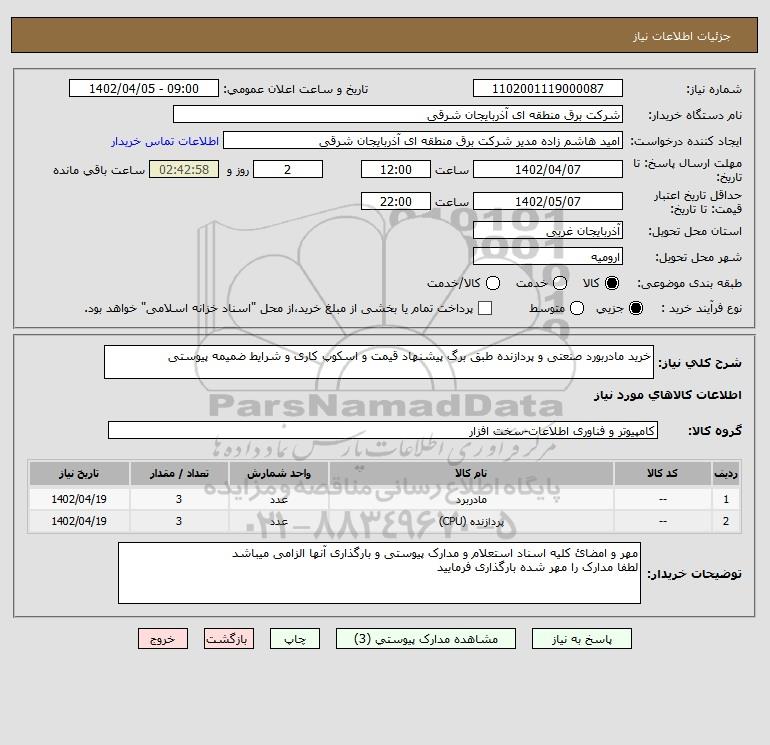The width and height of the screenshot is (770, 745).
Task: Click the واحد شمارش column header
Action: click(x=279, y=473)
